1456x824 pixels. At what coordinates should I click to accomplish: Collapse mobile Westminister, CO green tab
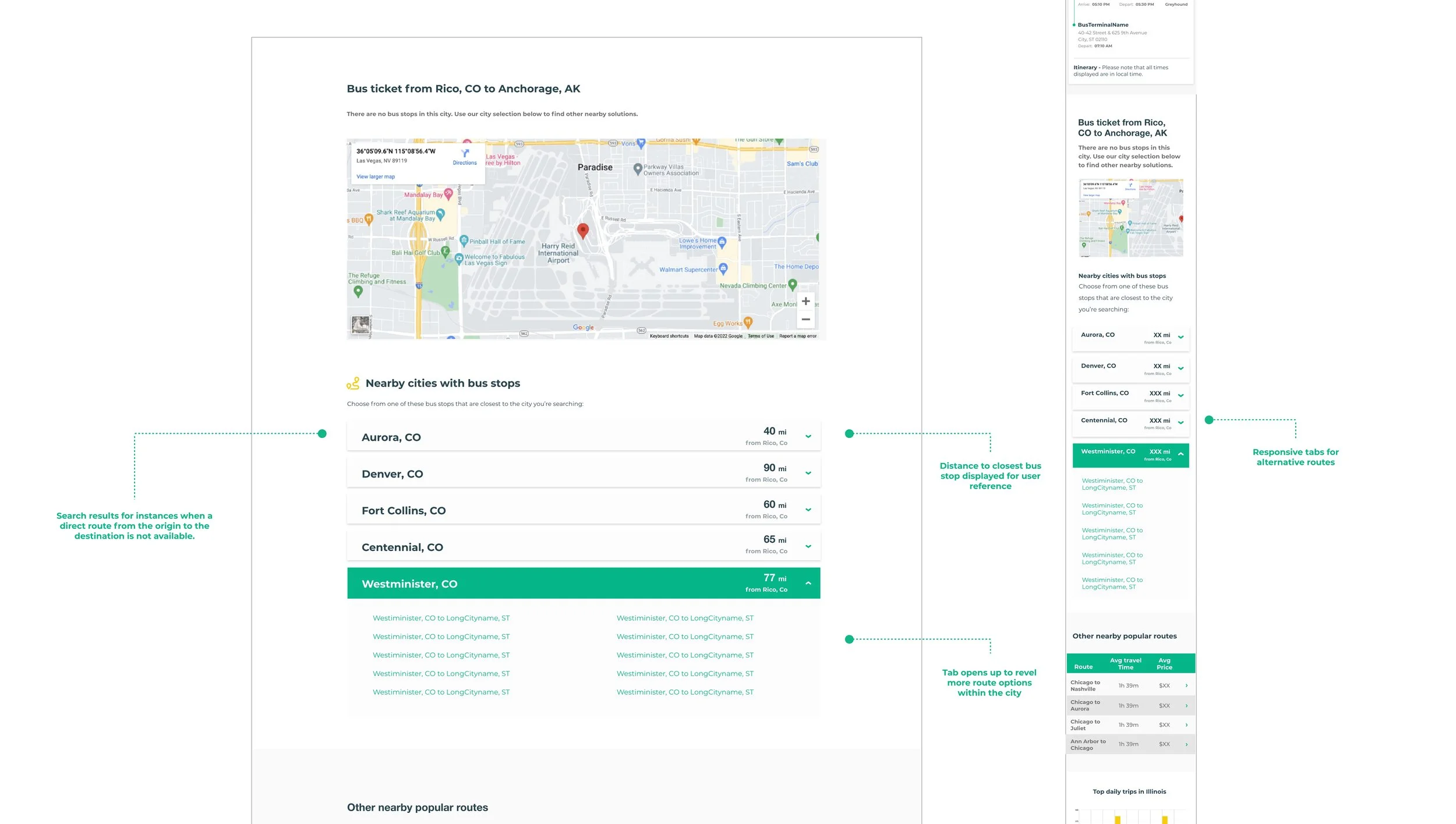(1181, 454)
